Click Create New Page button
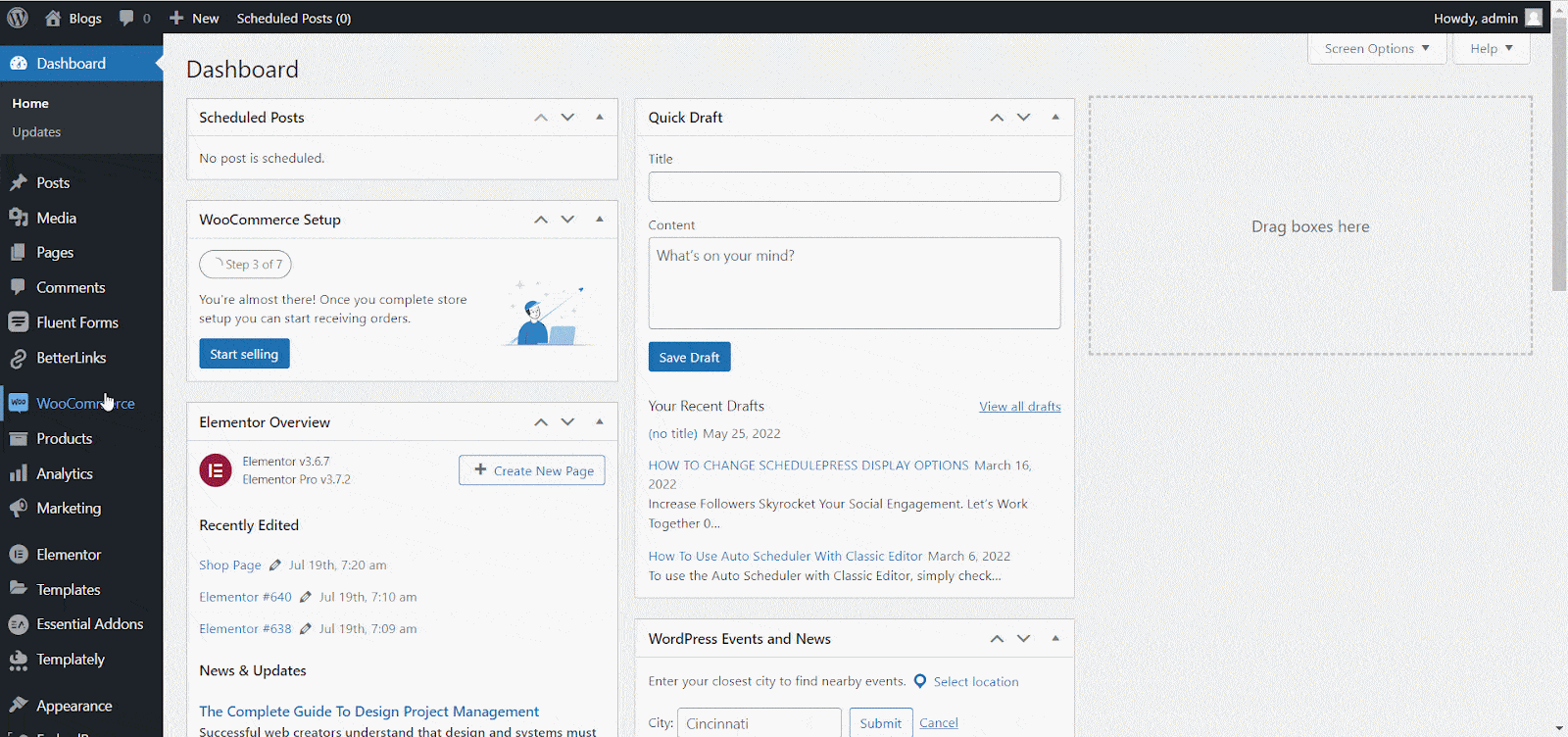The image size is (1568, 737). pos(532,470)
